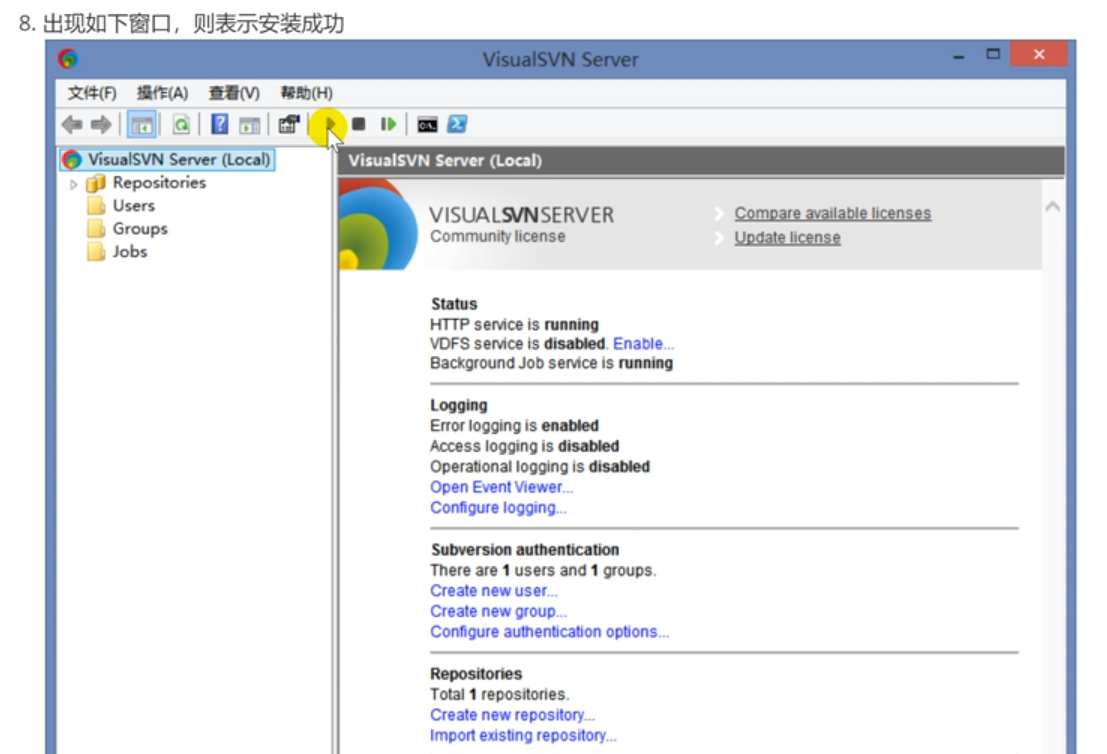Screen dimensions: 1107x754
Task: Click the 'Operational logging is disabled' text
Action: [539, 467]
